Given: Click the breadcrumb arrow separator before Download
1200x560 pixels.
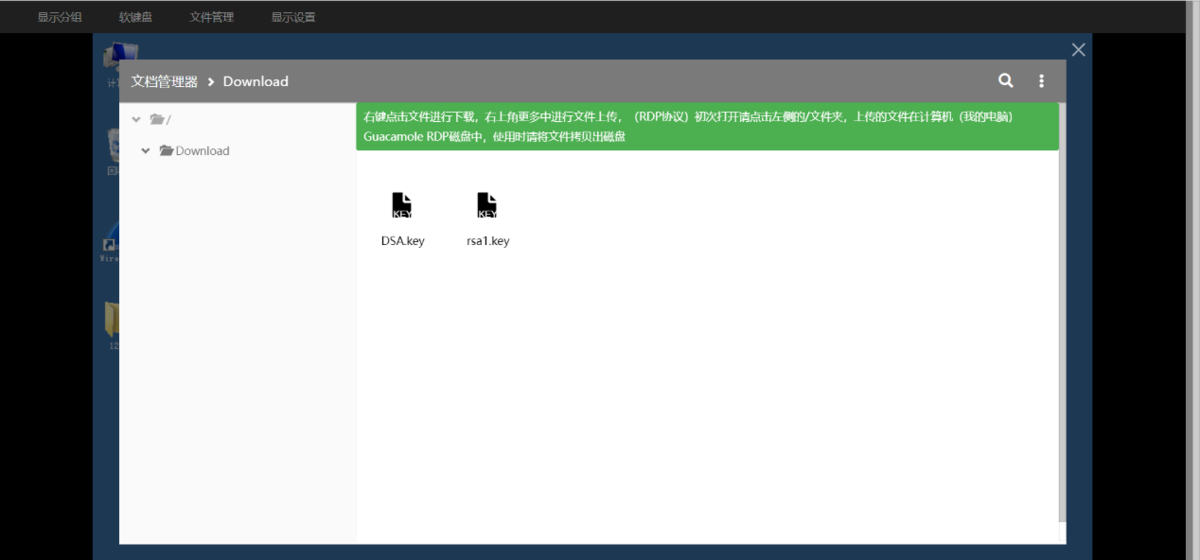Looking at the screenshot, I should click(211, 82).
